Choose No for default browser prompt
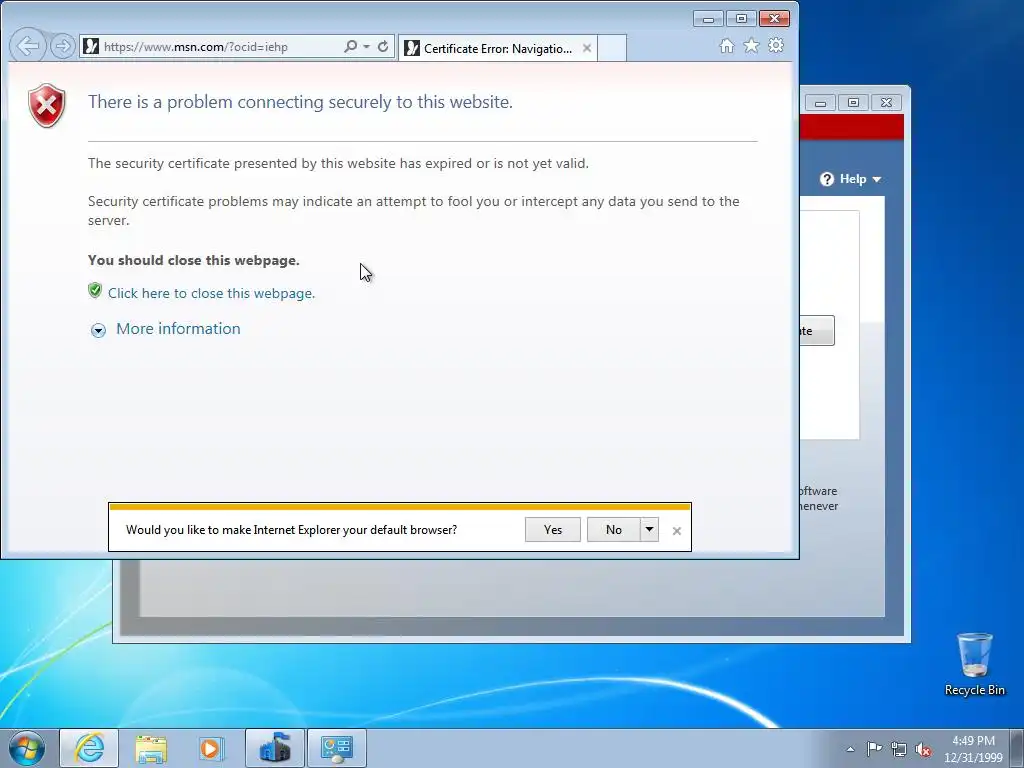The height and width of the screenshot is (768, 1024). (x=613, y=530)
